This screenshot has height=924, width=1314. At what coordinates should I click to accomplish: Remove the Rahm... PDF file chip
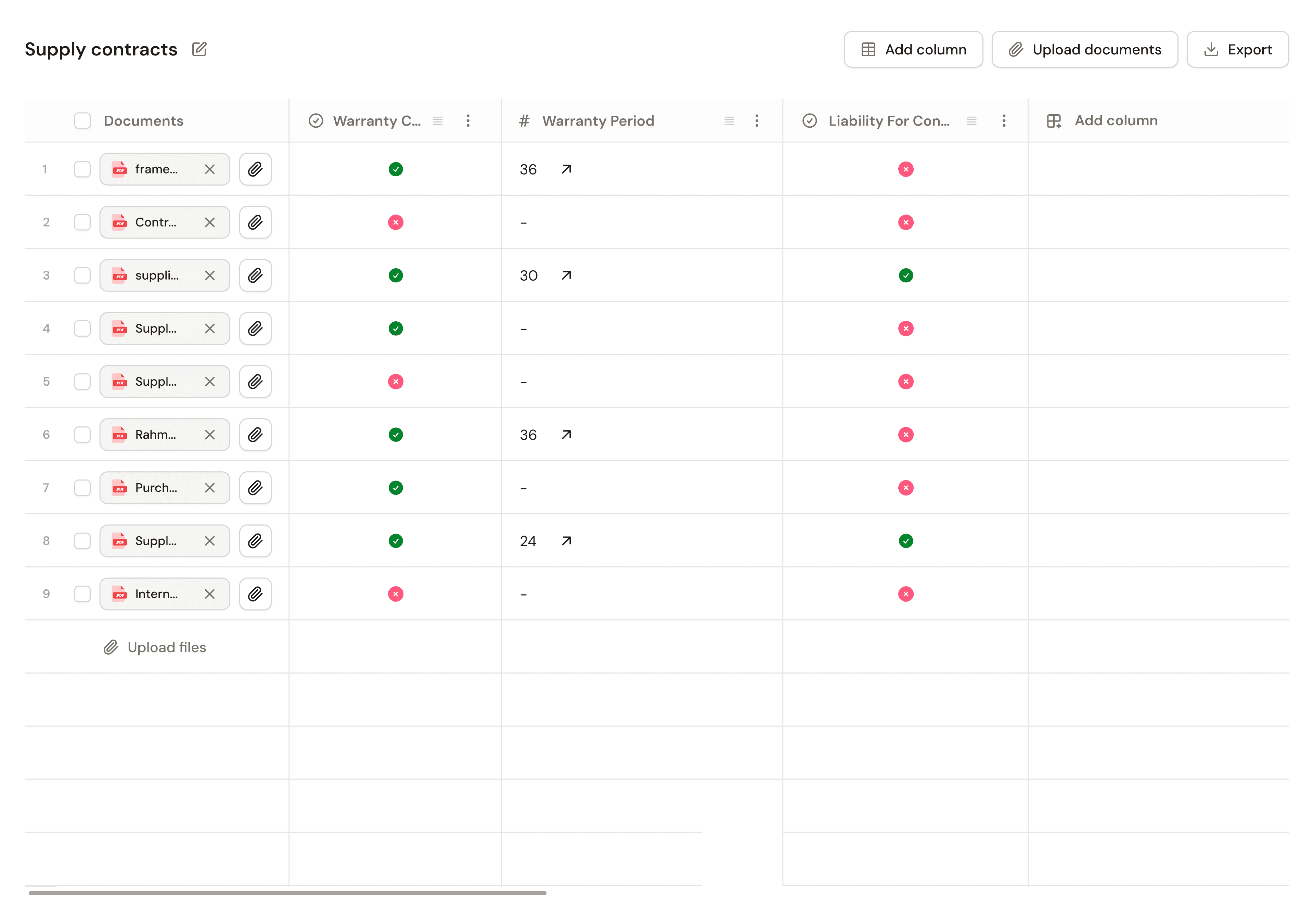point(209,435)
